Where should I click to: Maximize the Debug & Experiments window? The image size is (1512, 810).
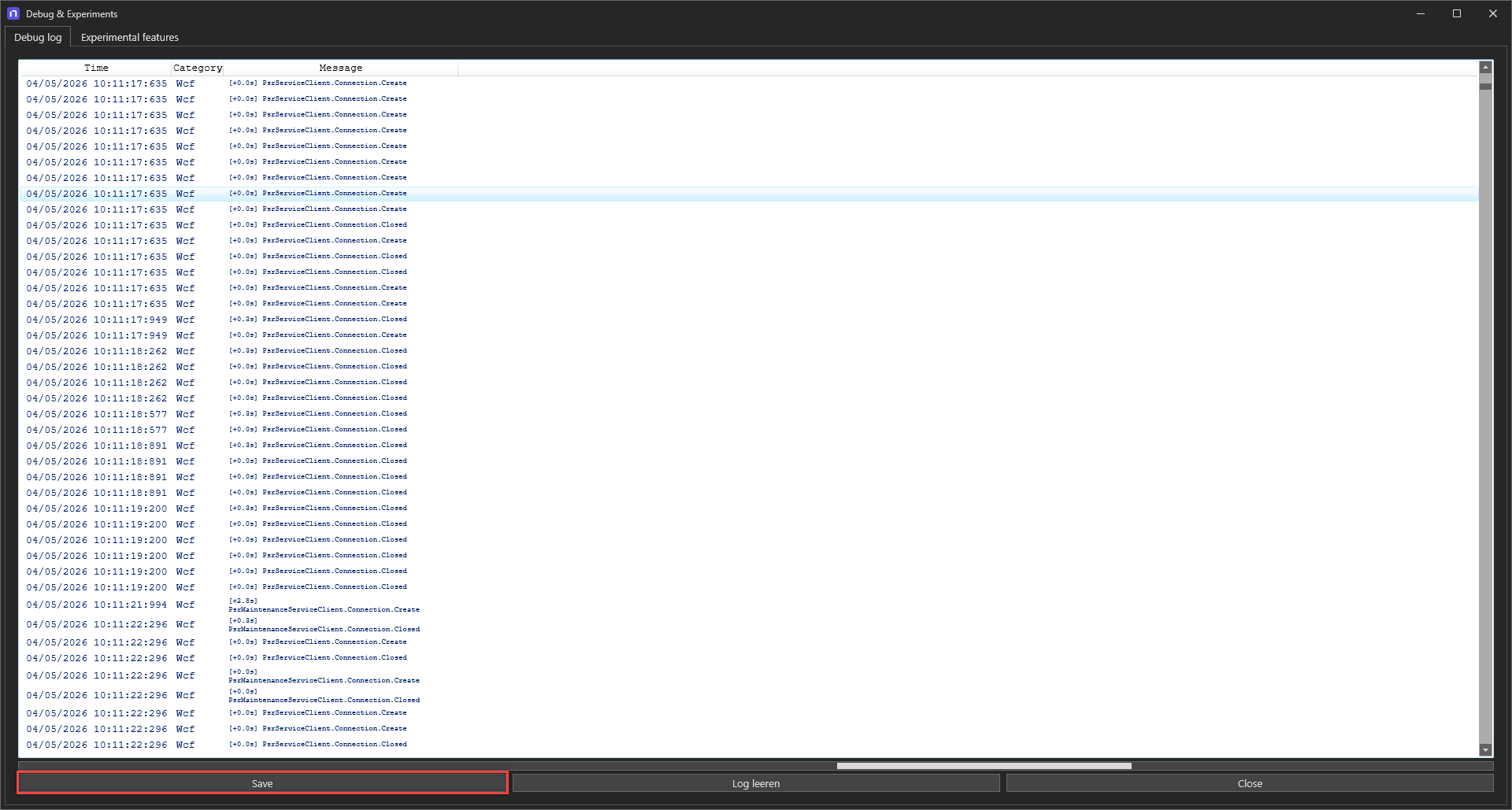pos(1457,13)
